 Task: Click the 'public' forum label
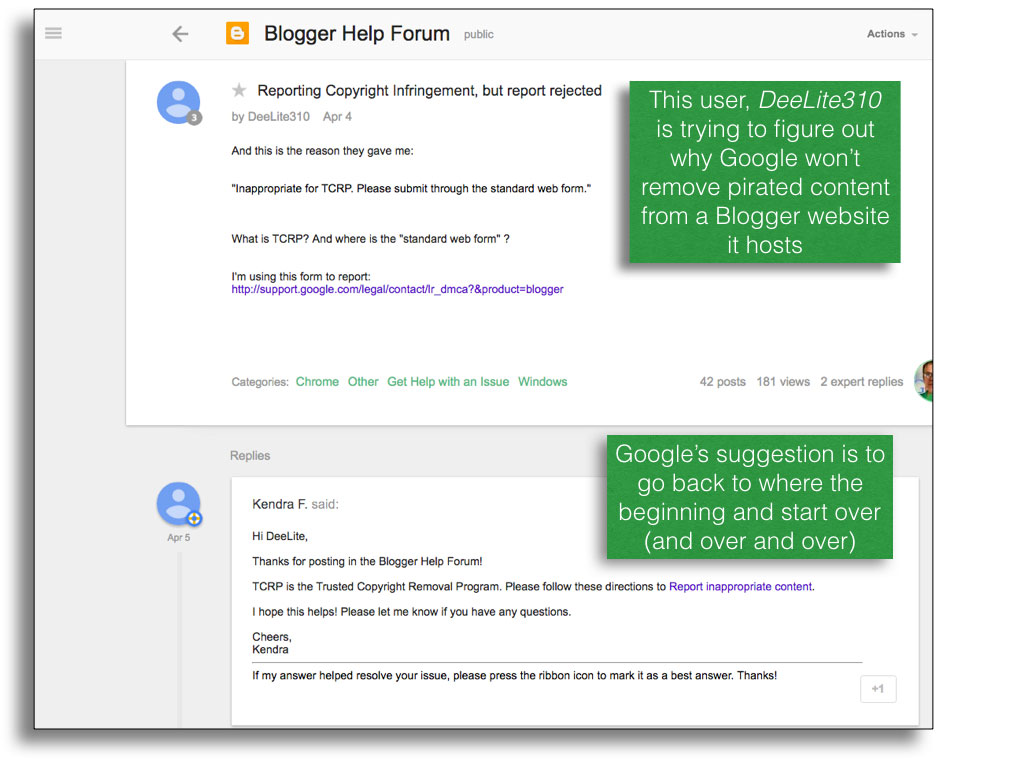(479, 35)
